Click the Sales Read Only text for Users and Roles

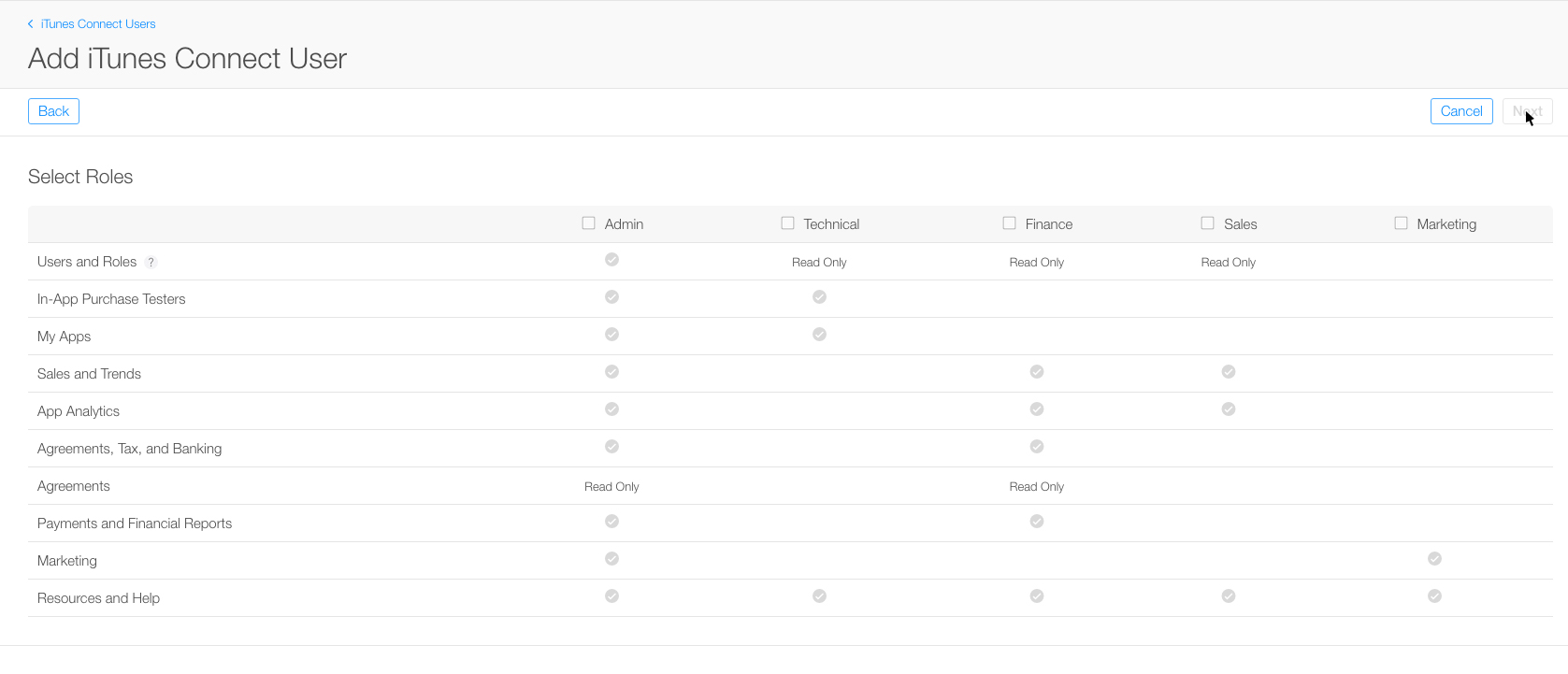1229,263
